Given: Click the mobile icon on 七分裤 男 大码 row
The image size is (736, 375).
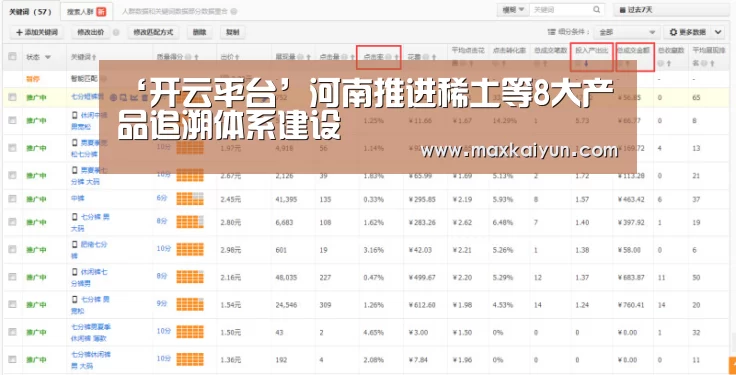Looking at the screenshot, I should [x=74, y=217].
